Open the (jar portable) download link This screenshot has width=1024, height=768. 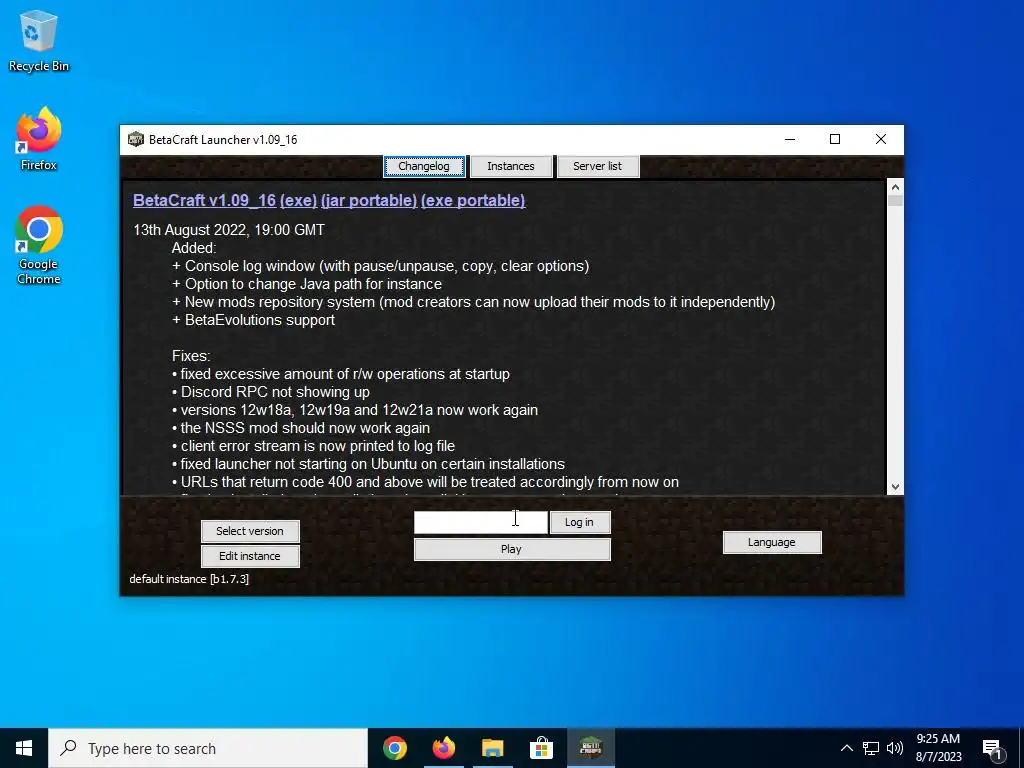point(369,200)
